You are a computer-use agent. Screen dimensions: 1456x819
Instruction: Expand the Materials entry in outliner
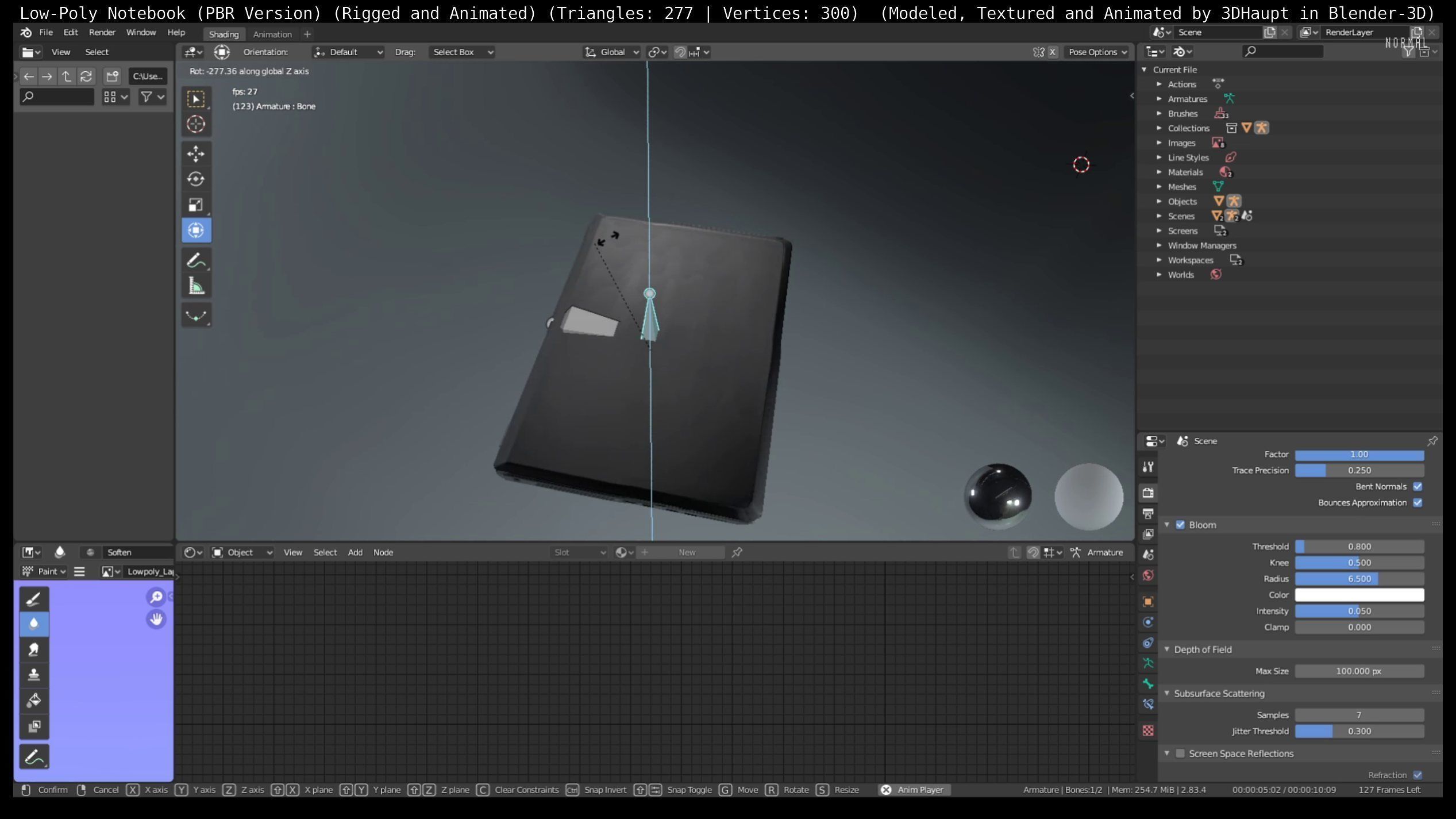(1159, 172)
